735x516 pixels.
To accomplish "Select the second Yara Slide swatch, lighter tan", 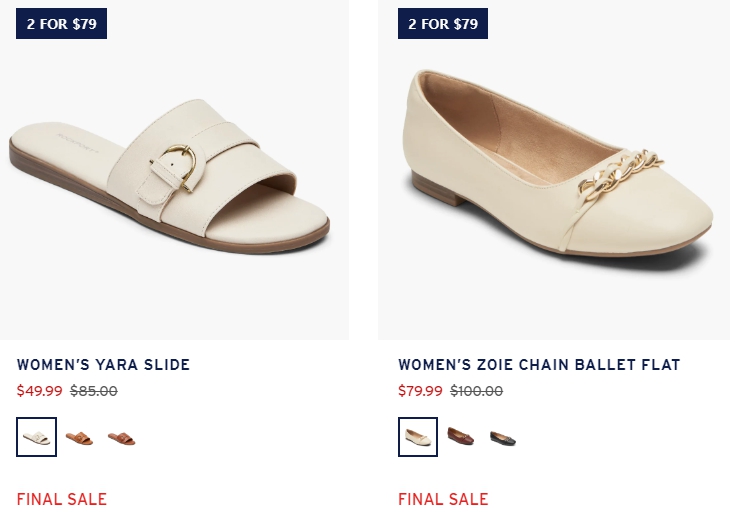I will click(79, 438).
